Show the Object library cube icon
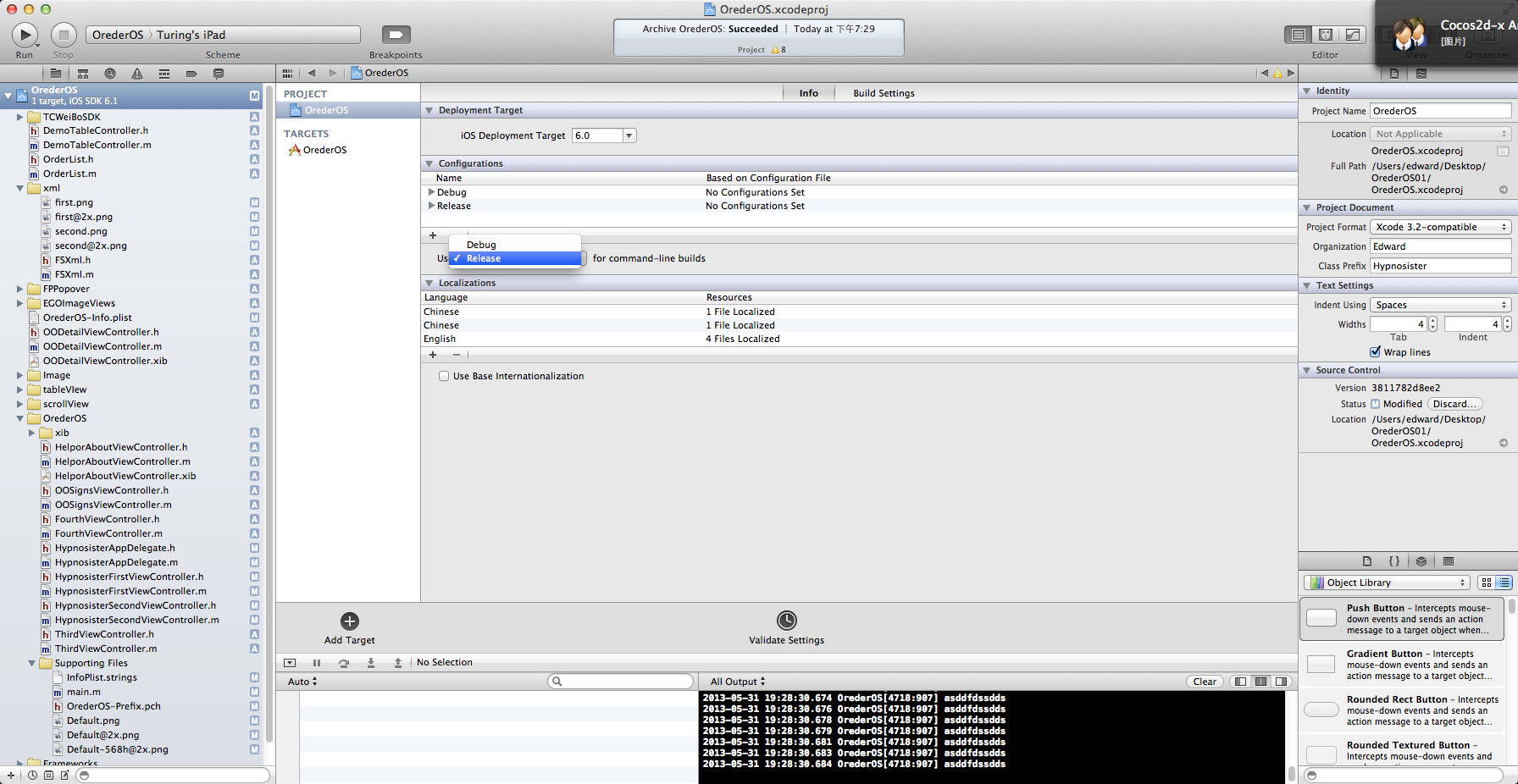 click(x=1421, y=561)
